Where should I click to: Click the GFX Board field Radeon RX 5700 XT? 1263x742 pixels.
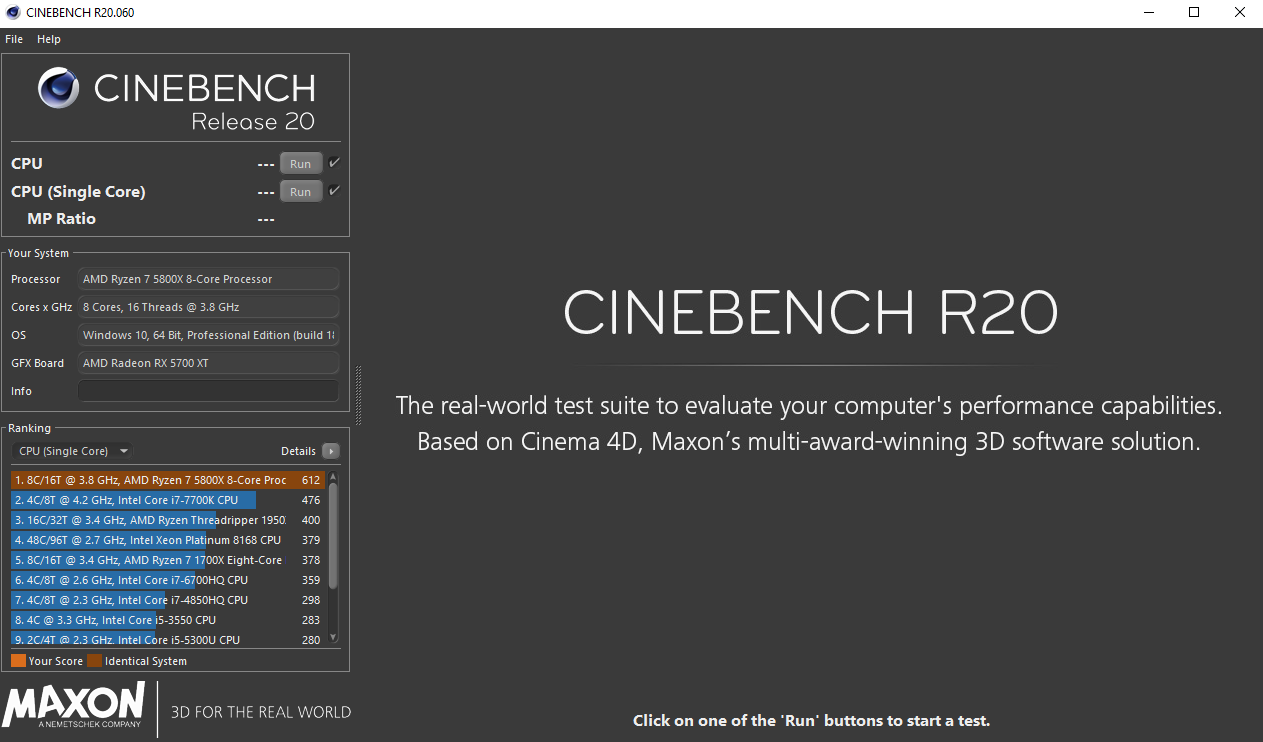(x=208, y=363)
